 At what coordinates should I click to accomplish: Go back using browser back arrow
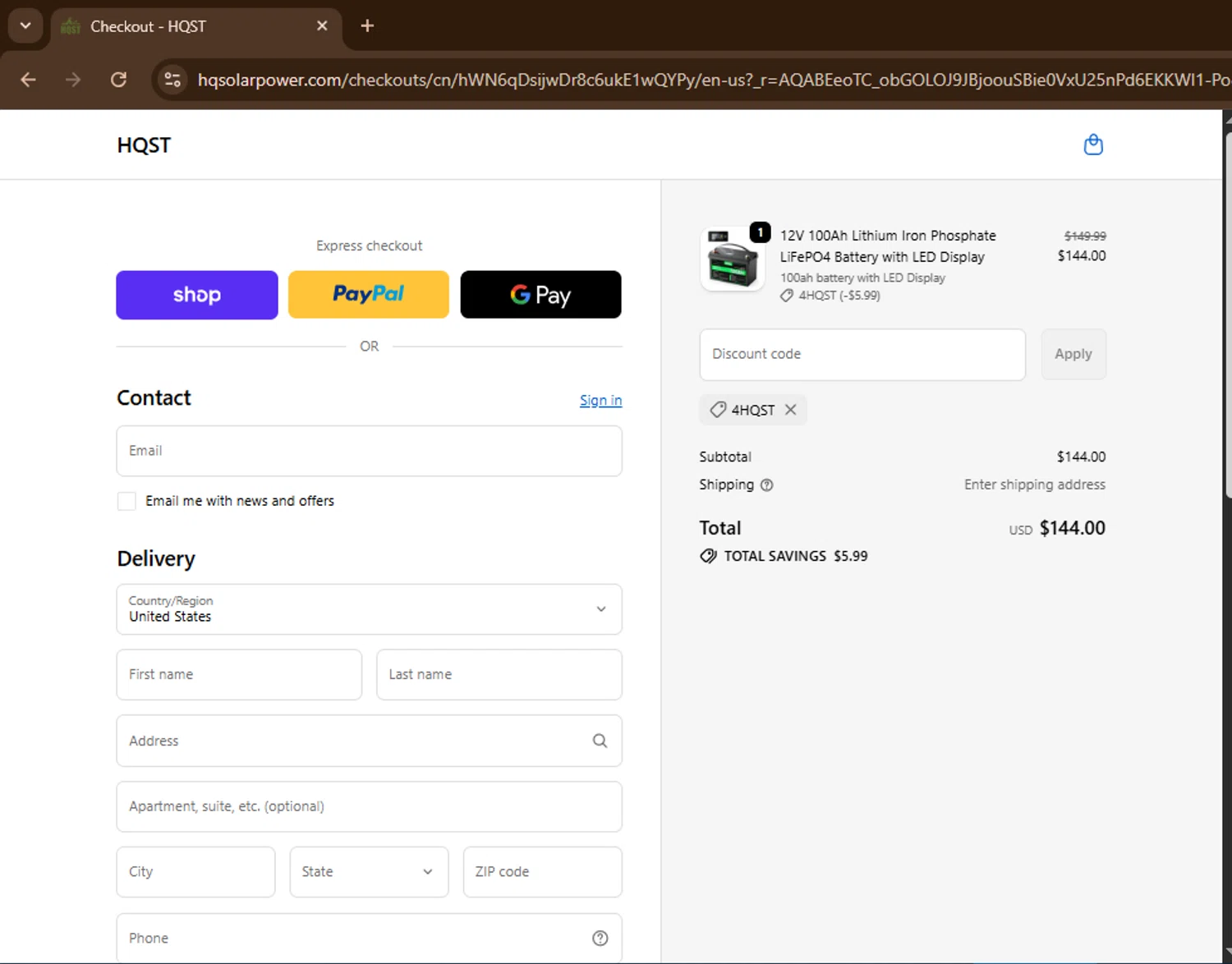[x=28, y=80]
